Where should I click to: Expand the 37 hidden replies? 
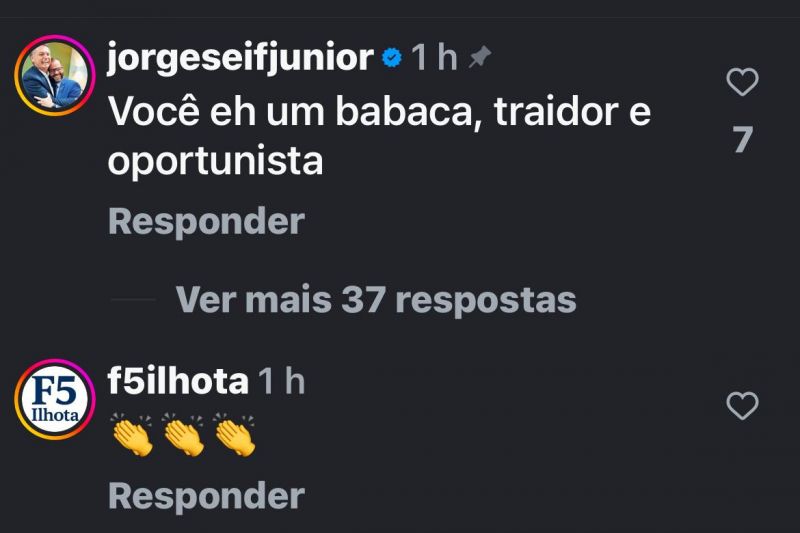pos(376,299)
